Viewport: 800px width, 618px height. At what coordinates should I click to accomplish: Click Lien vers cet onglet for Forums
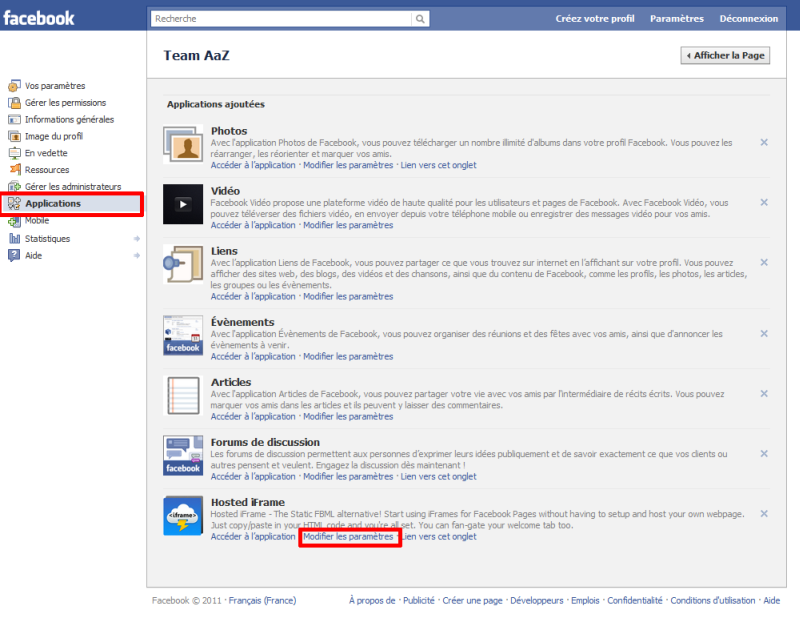[438, 476]
